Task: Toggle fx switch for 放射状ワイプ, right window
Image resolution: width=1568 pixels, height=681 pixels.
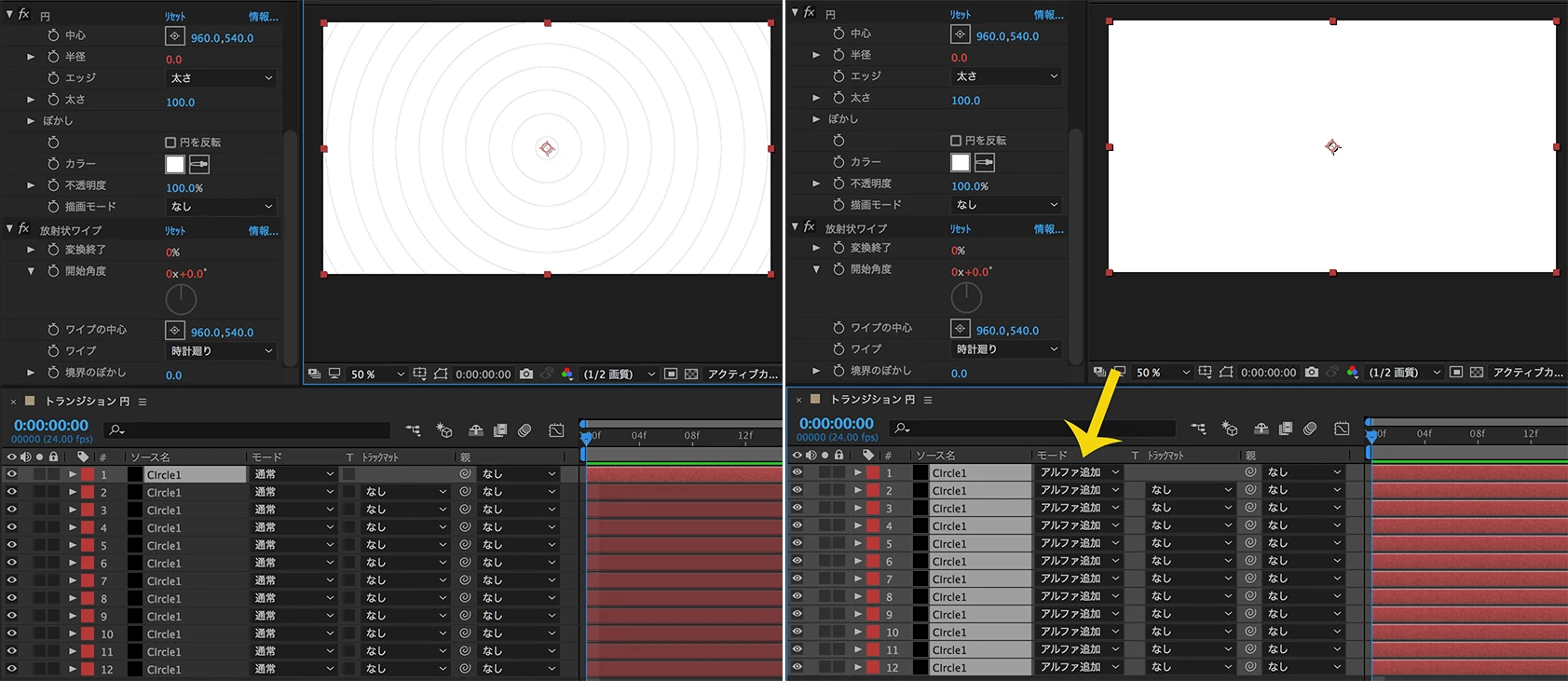Action: click(810, 227)
